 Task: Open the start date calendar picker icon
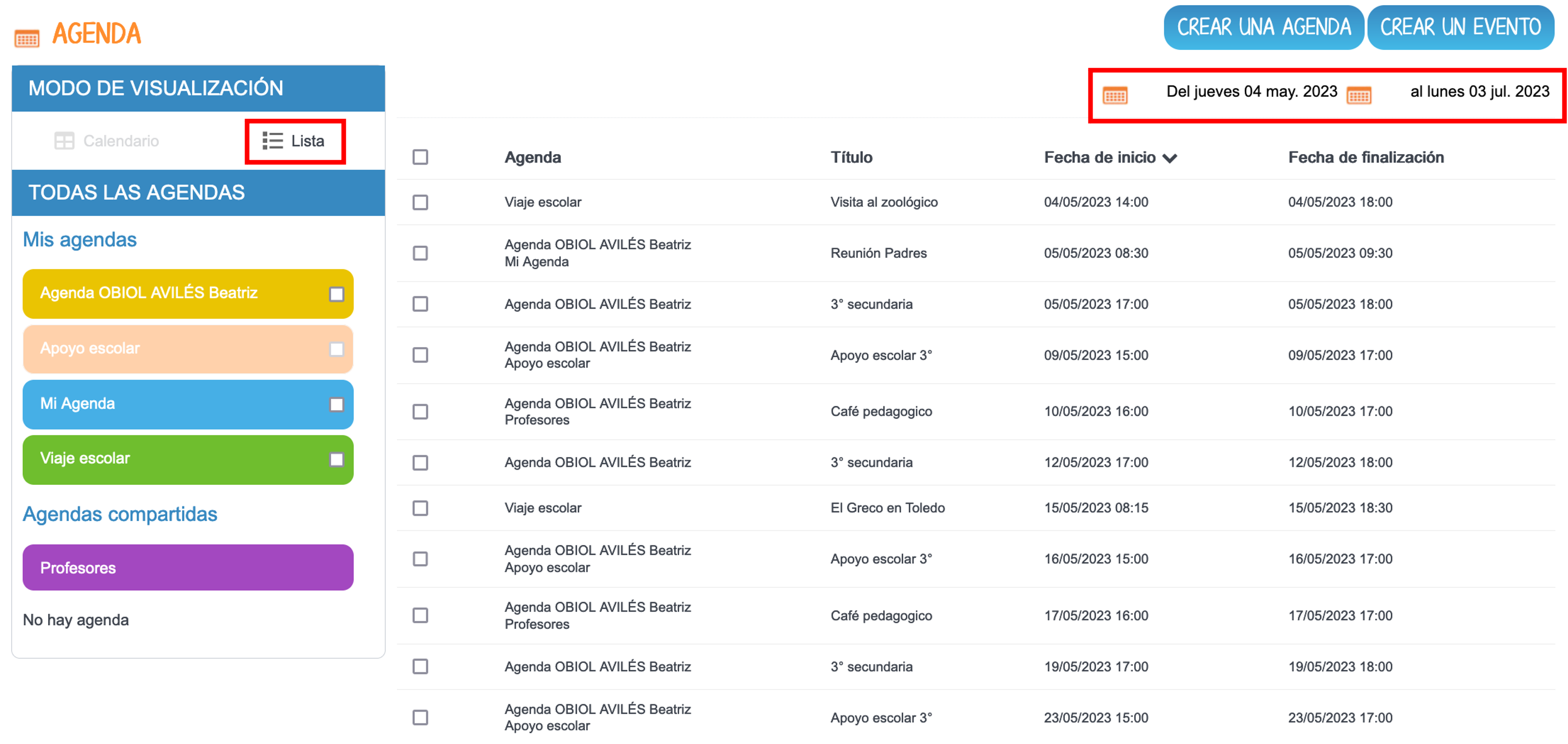pyautogui.click(x=1114, y=96)
